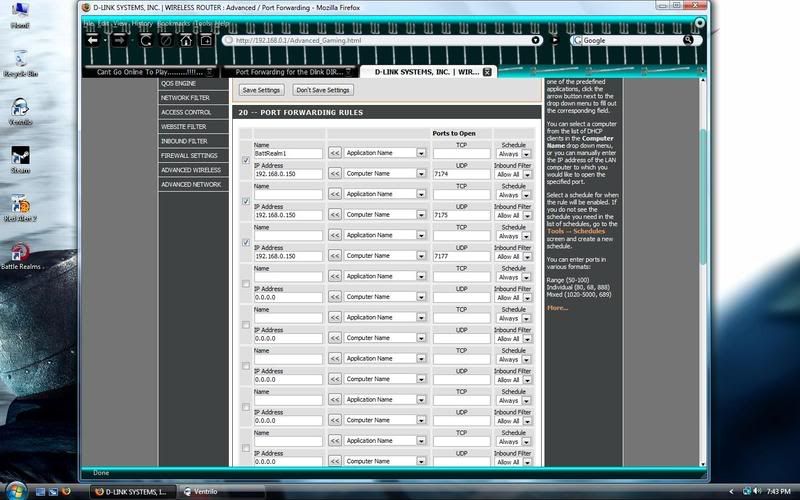Click the Firefox Reload page icon
Viewport: 800px width, 500px height.
point(145,41)
